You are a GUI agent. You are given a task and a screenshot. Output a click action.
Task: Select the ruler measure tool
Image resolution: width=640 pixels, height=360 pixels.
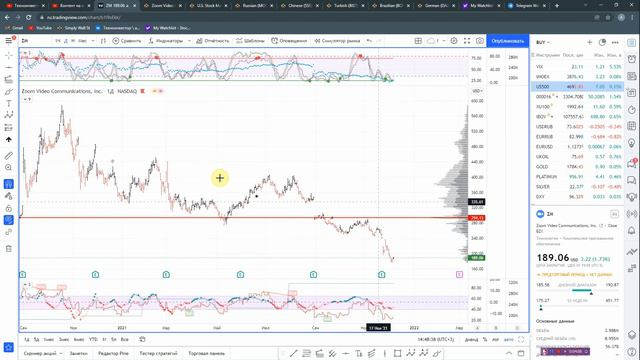(x=9, y=156)
